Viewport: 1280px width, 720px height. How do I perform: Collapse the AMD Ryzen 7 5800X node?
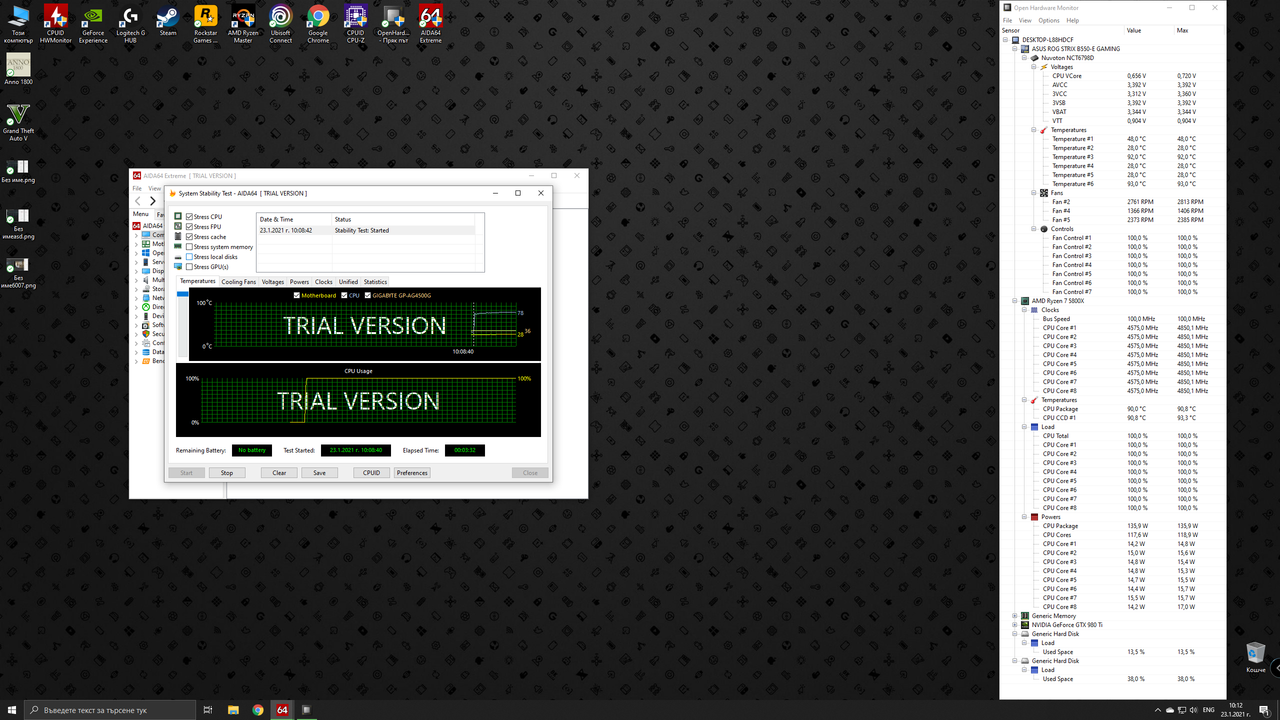(1016, 300)
